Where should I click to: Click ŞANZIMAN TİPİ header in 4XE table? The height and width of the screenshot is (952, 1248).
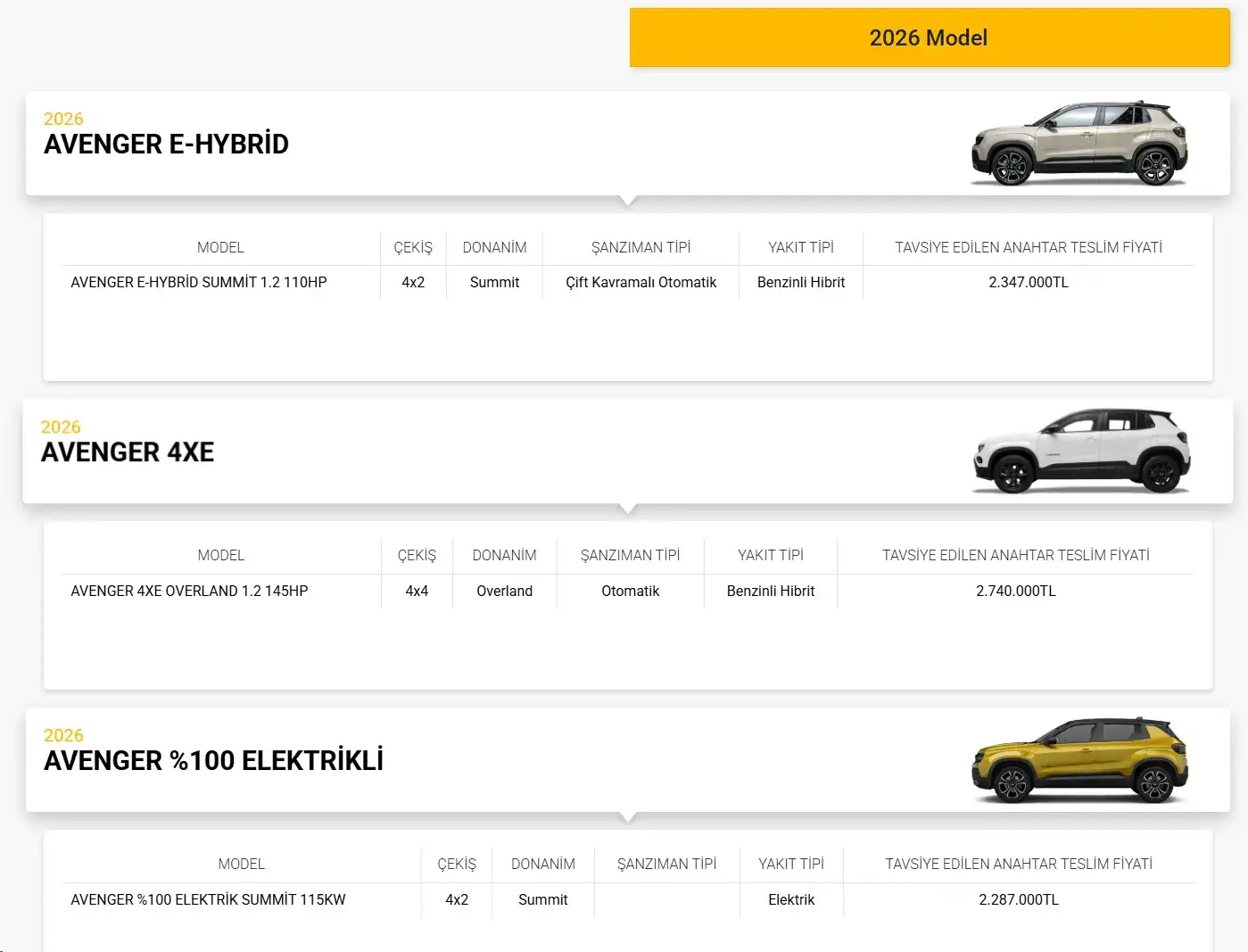click(631, 555)
